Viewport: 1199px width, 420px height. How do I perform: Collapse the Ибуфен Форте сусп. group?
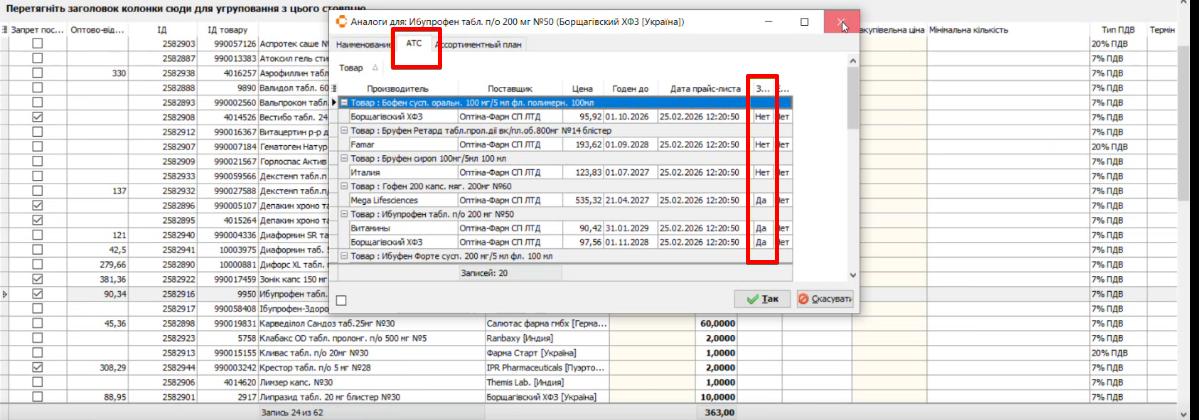tap(344, 257)
